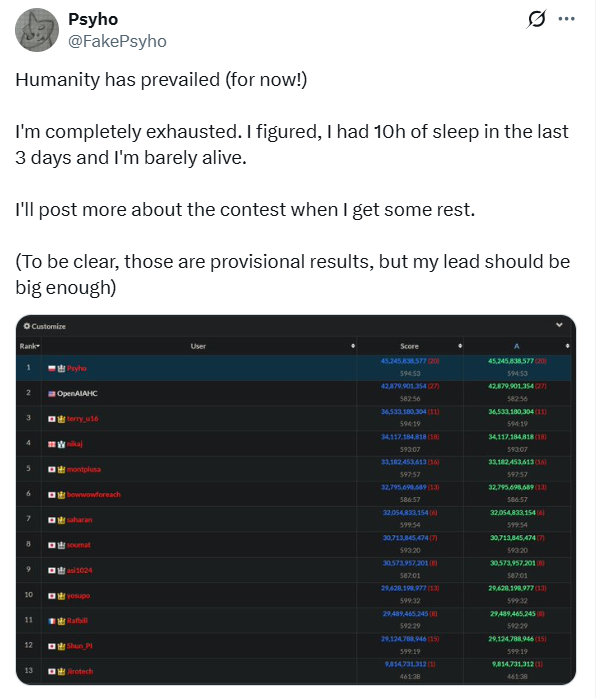Open Psyho's profile avatar
Image resolution: width=616 pixels, height=698 pixels.
coord(37,30)
